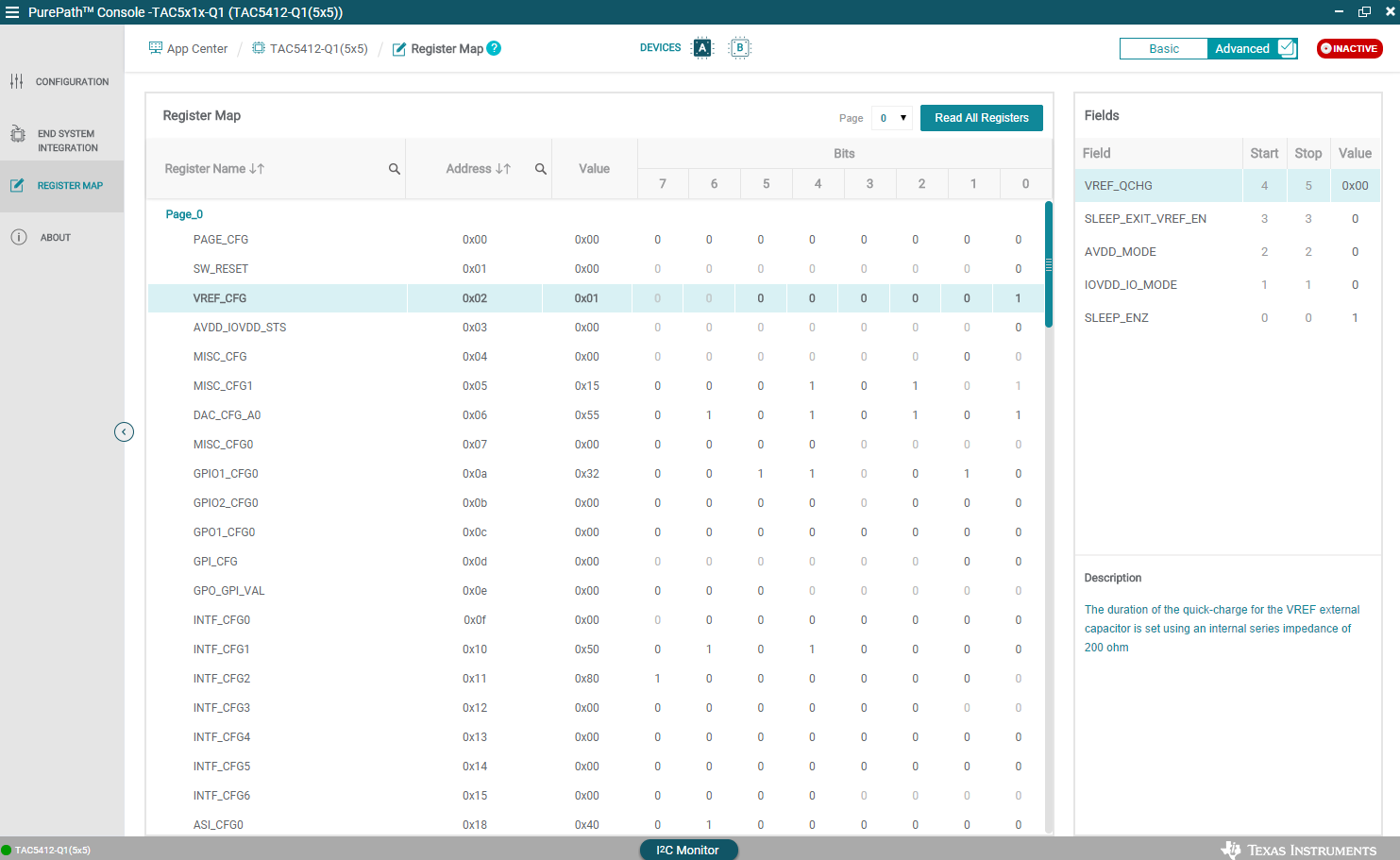Image resolution: width=1400 pixels, height=860 pixels.
Task: Go to App Center breadcrumb
Action: click(197, 49)
